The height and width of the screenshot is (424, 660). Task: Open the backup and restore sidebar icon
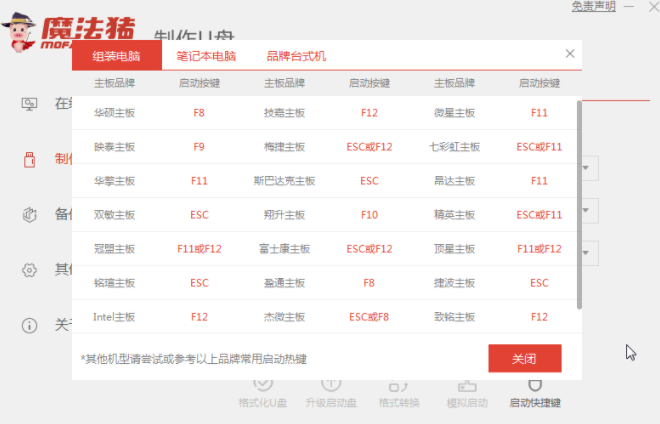30,214
